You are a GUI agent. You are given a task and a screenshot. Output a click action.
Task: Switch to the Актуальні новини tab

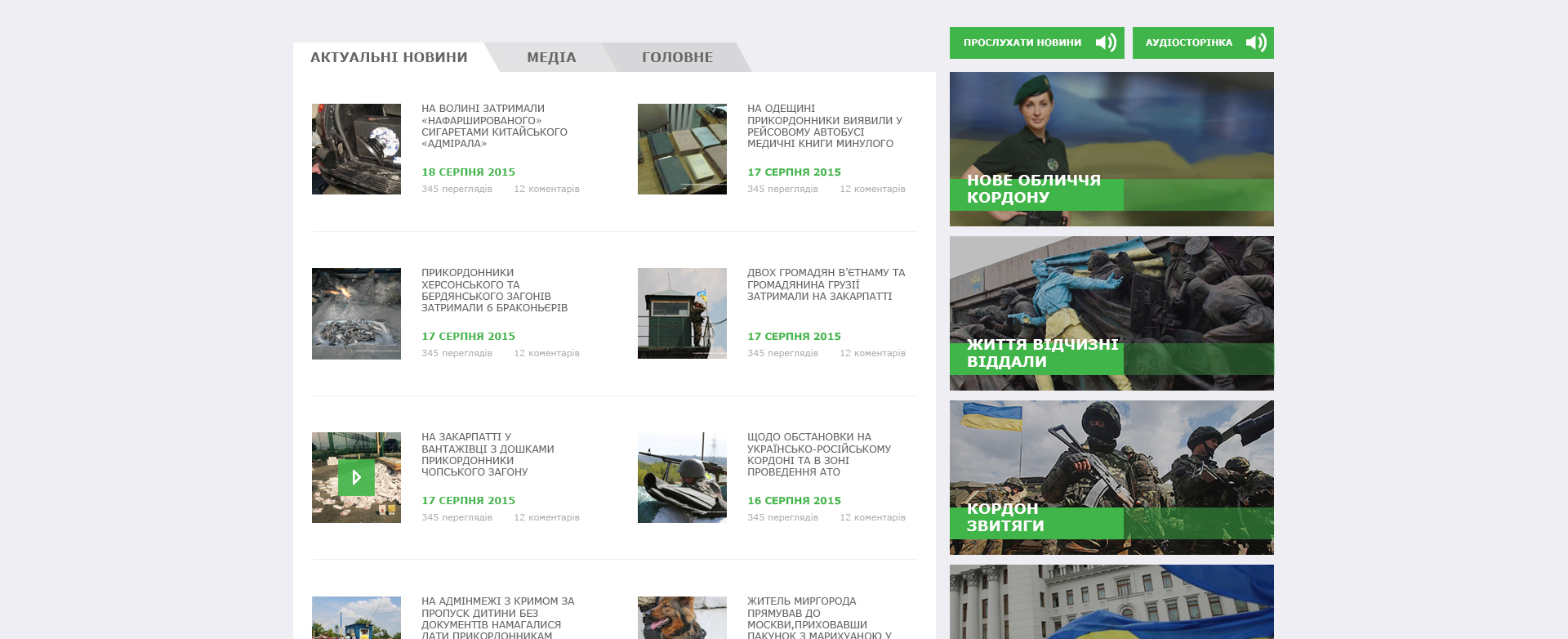pyautogui.click(x=389, y=57)
